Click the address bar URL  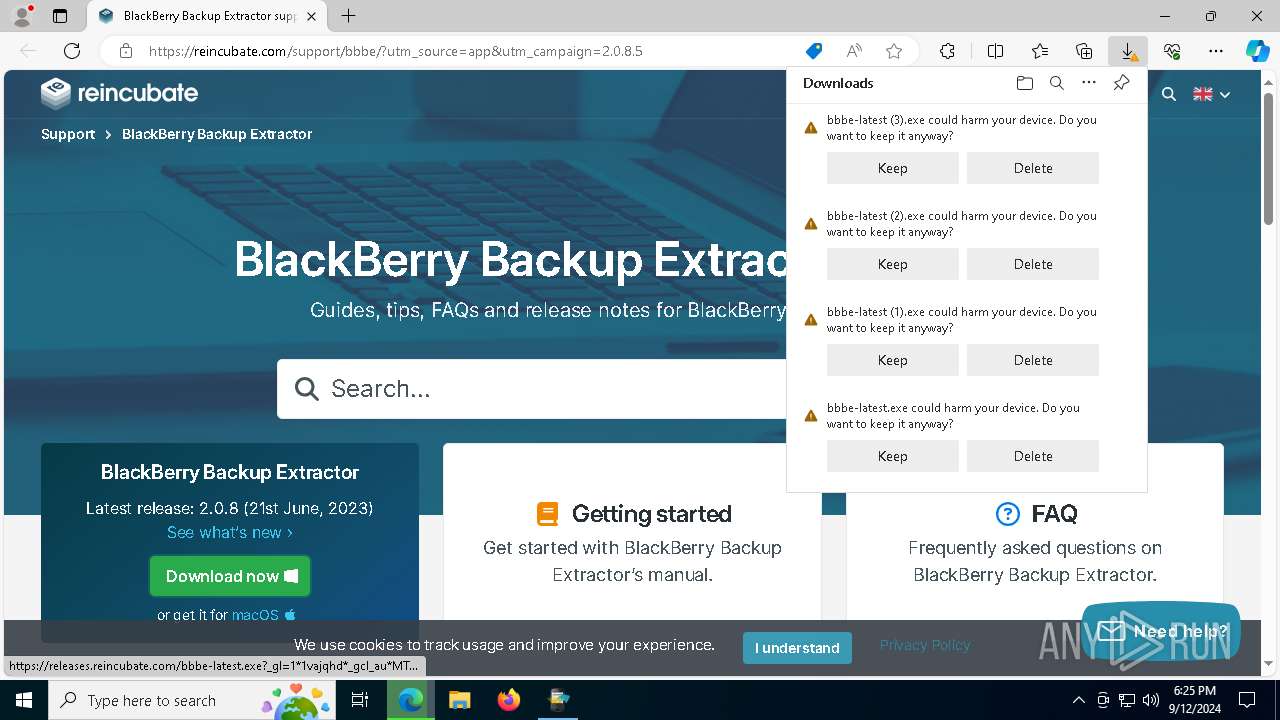[x=396, y=51]
